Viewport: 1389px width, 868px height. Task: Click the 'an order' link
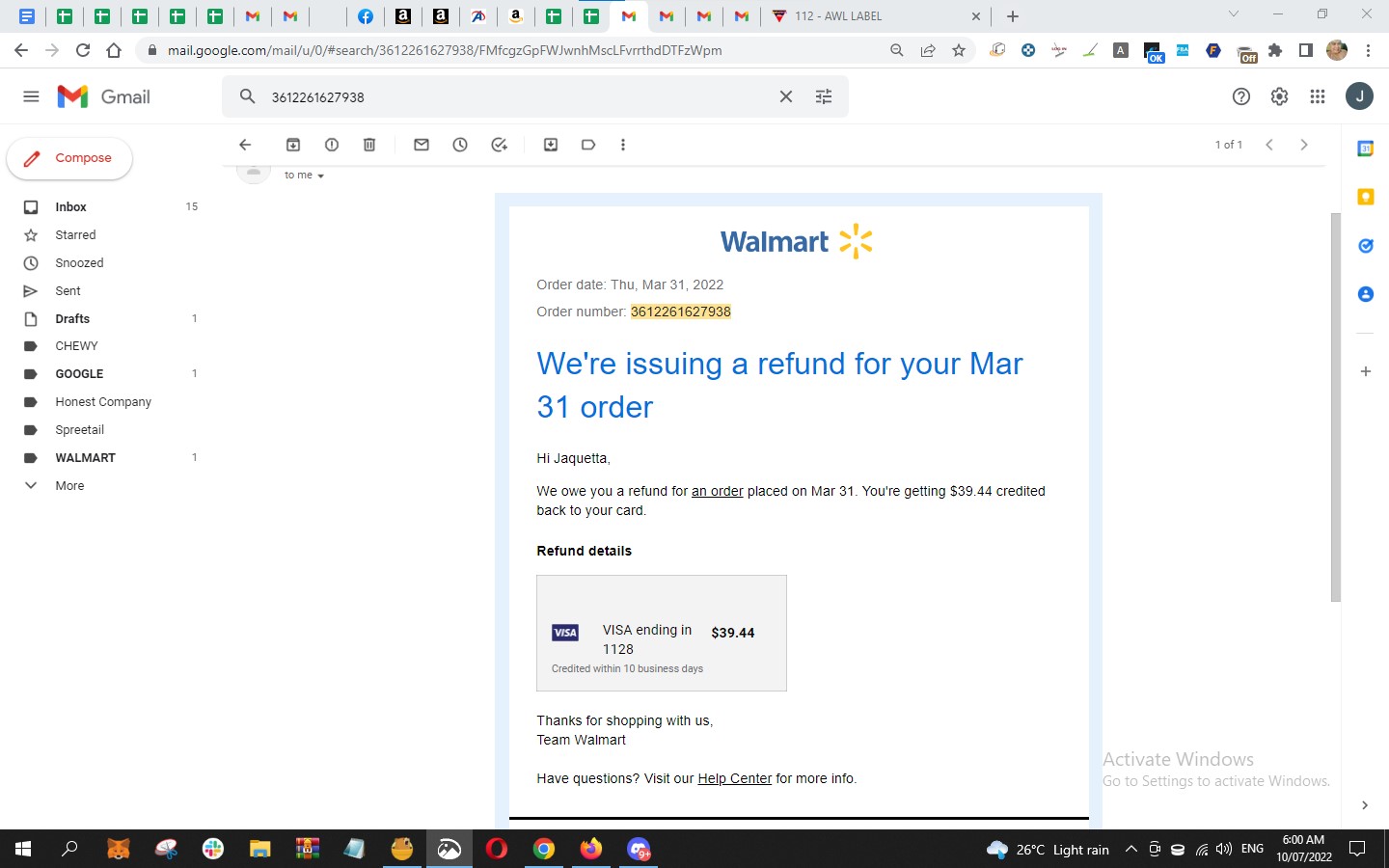click(717, 491)
